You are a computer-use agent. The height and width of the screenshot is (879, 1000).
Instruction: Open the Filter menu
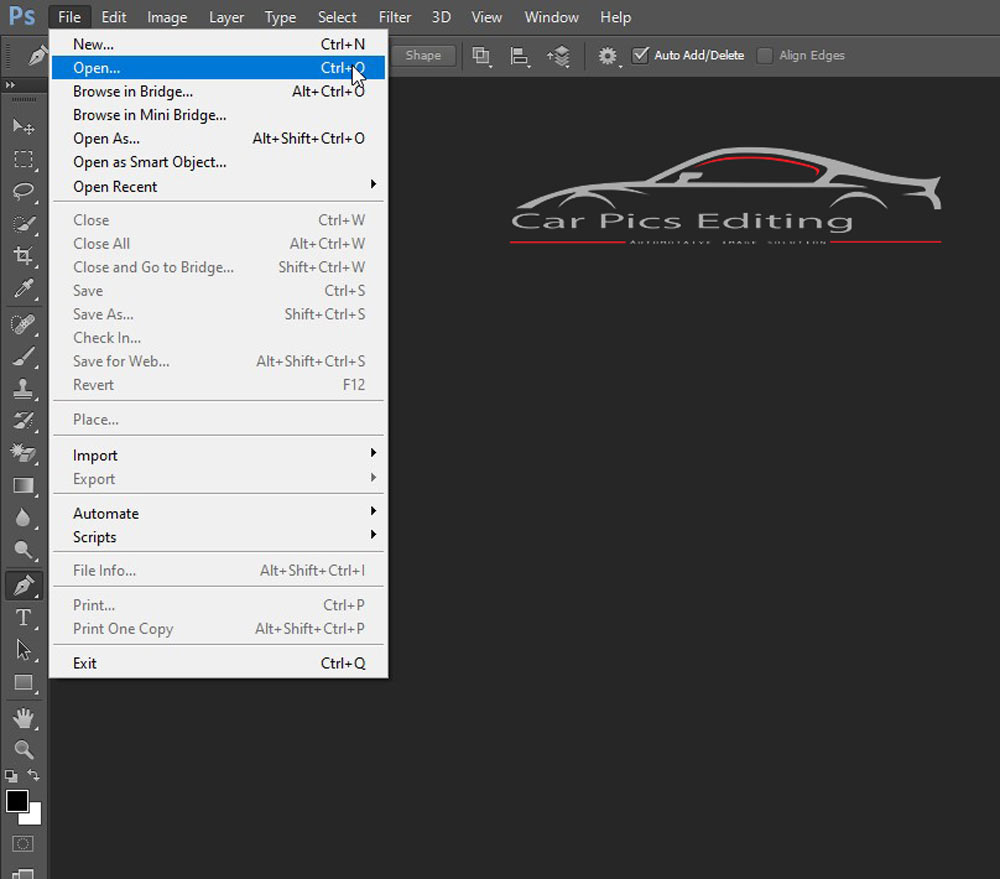tap(395, 17)
